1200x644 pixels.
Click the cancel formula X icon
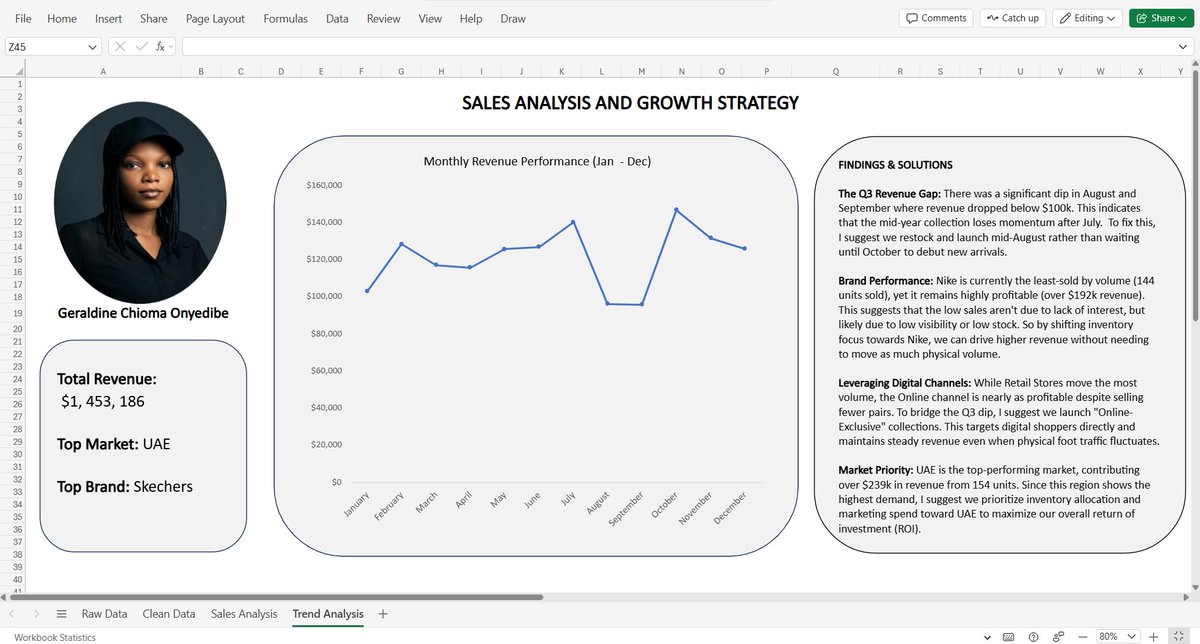pyautogui.click(x=120, y=46)
